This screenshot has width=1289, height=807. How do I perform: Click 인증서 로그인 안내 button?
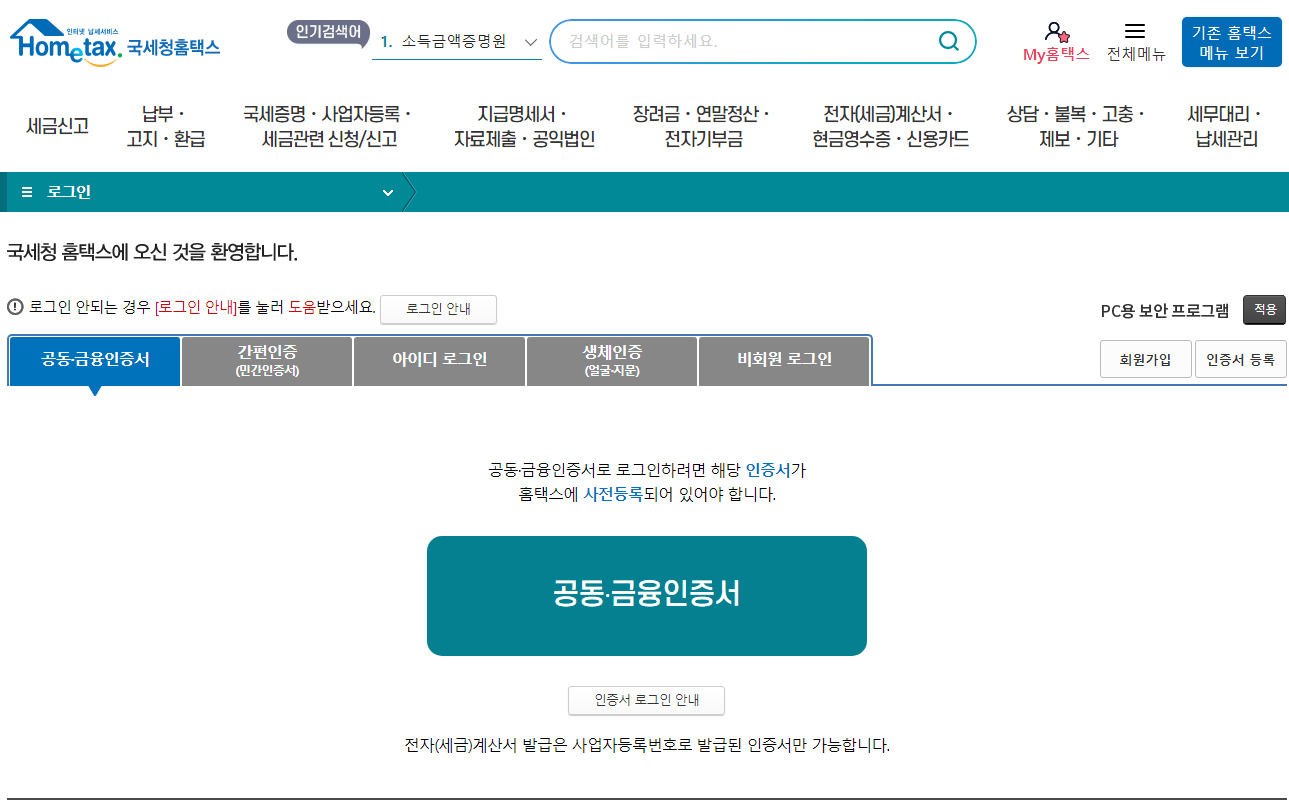(x=646, y=700)
